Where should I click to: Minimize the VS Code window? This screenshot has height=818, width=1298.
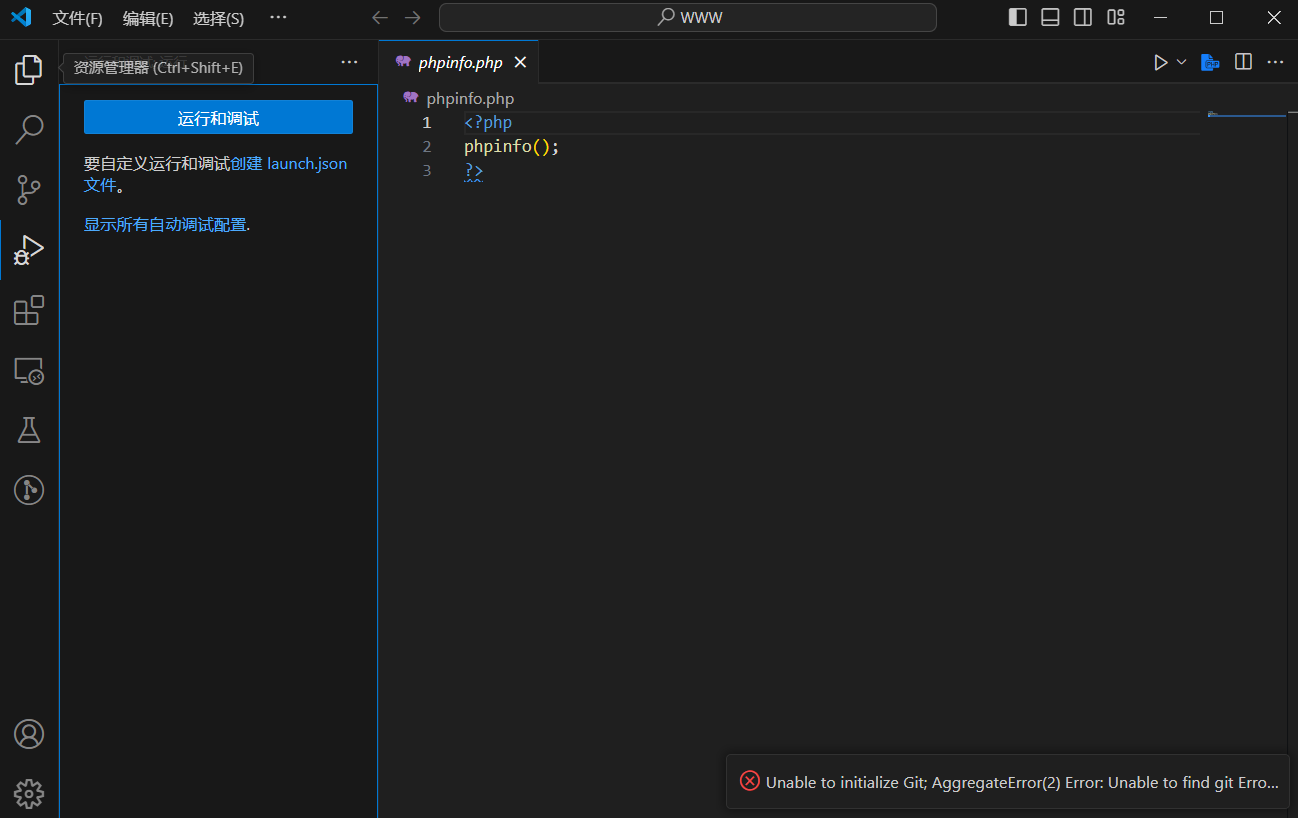(x=1160, y=17)
